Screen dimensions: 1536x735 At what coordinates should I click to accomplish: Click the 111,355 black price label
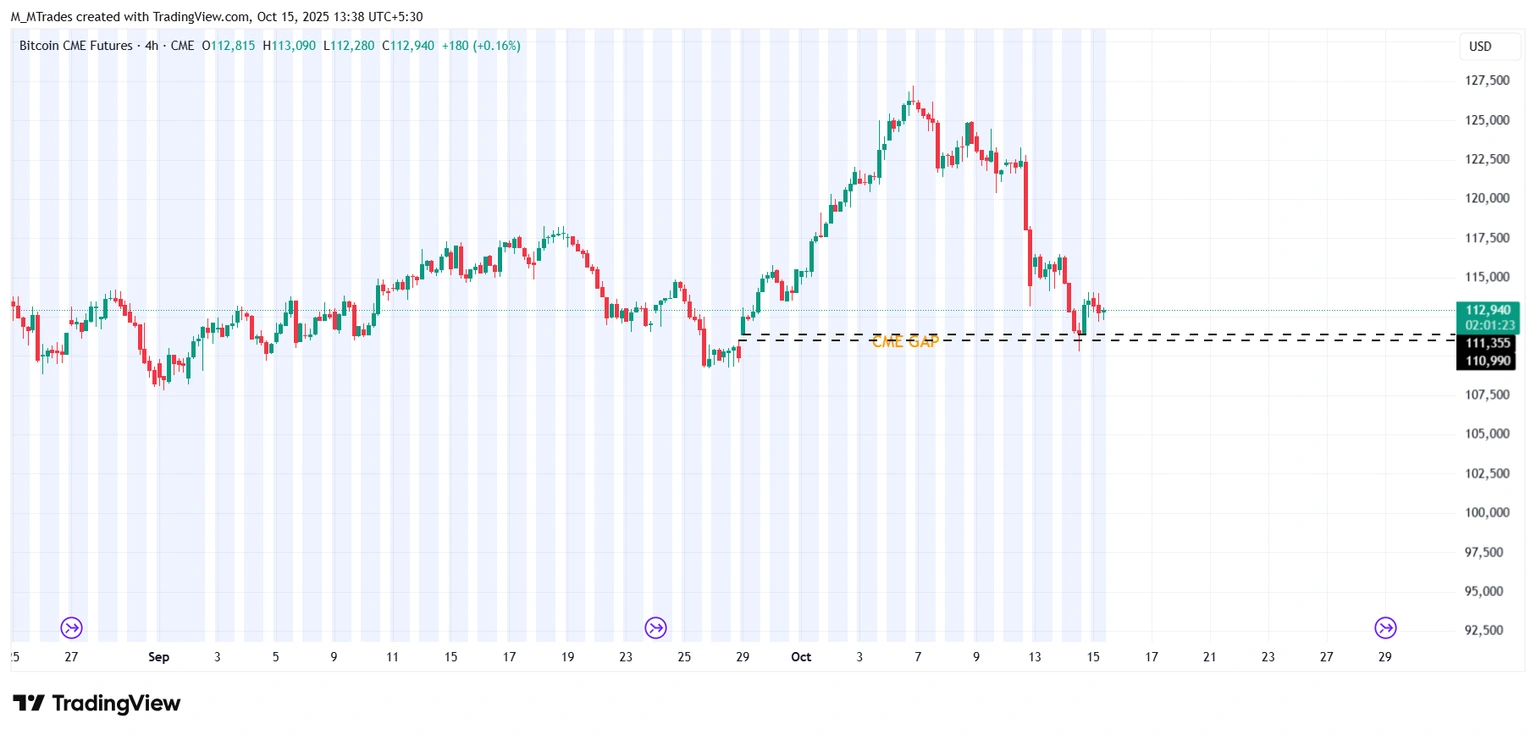(1487, 344)
